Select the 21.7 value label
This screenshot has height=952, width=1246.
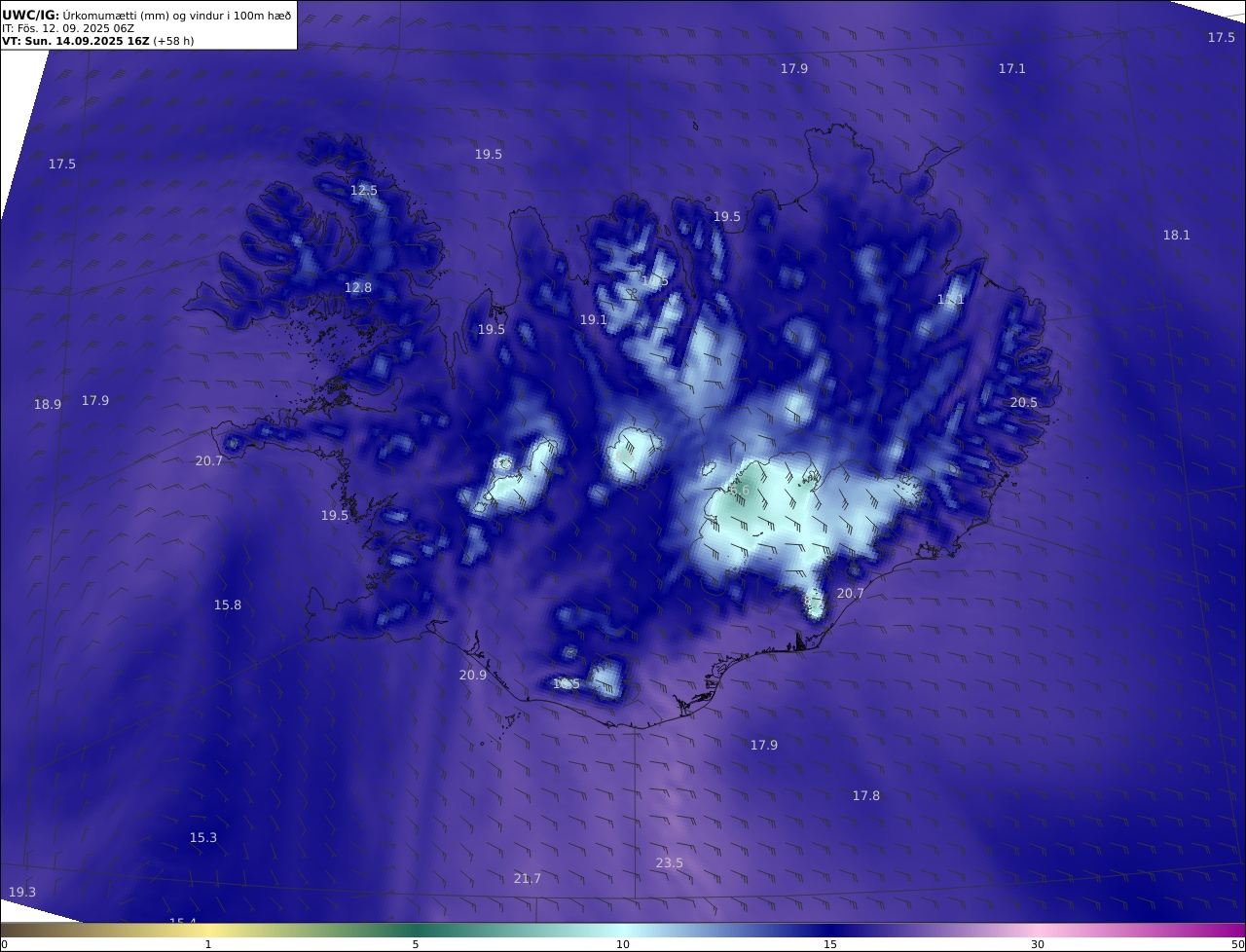[x=528, y=878]
